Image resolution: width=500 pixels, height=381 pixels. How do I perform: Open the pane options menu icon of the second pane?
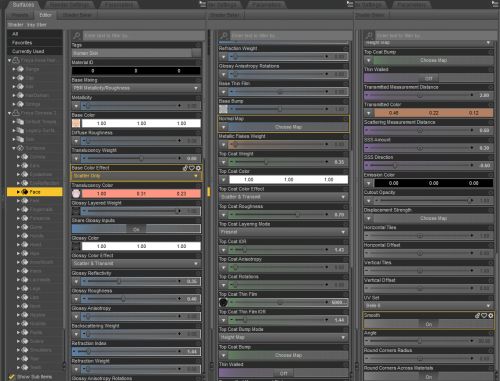click(x=349, y=4)
